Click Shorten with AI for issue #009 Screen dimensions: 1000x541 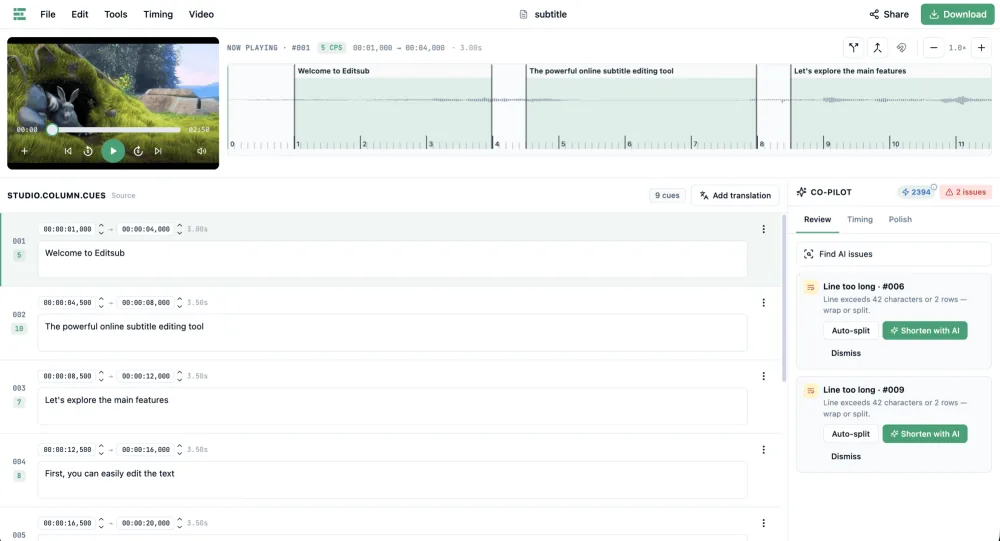[925, 434]
